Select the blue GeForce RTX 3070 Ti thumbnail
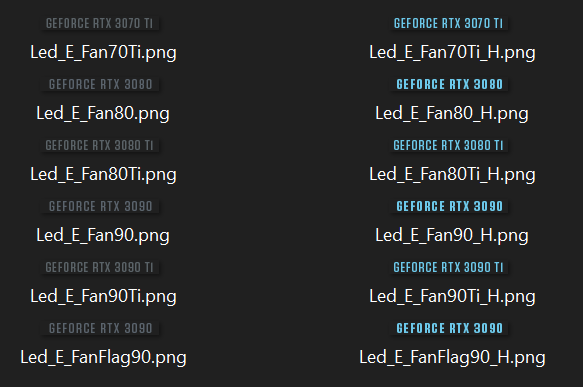This screenshot has height=387, width=583. click(x=448, y=23)
